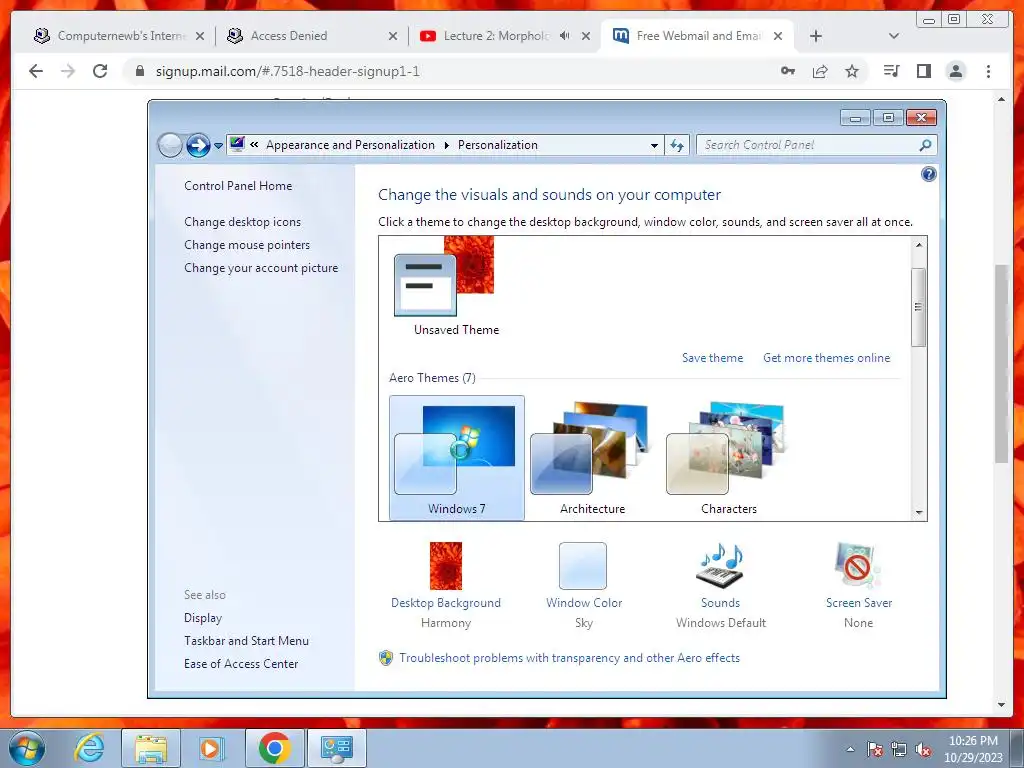Open Change mouse pointers link

[x=247, y=245]
